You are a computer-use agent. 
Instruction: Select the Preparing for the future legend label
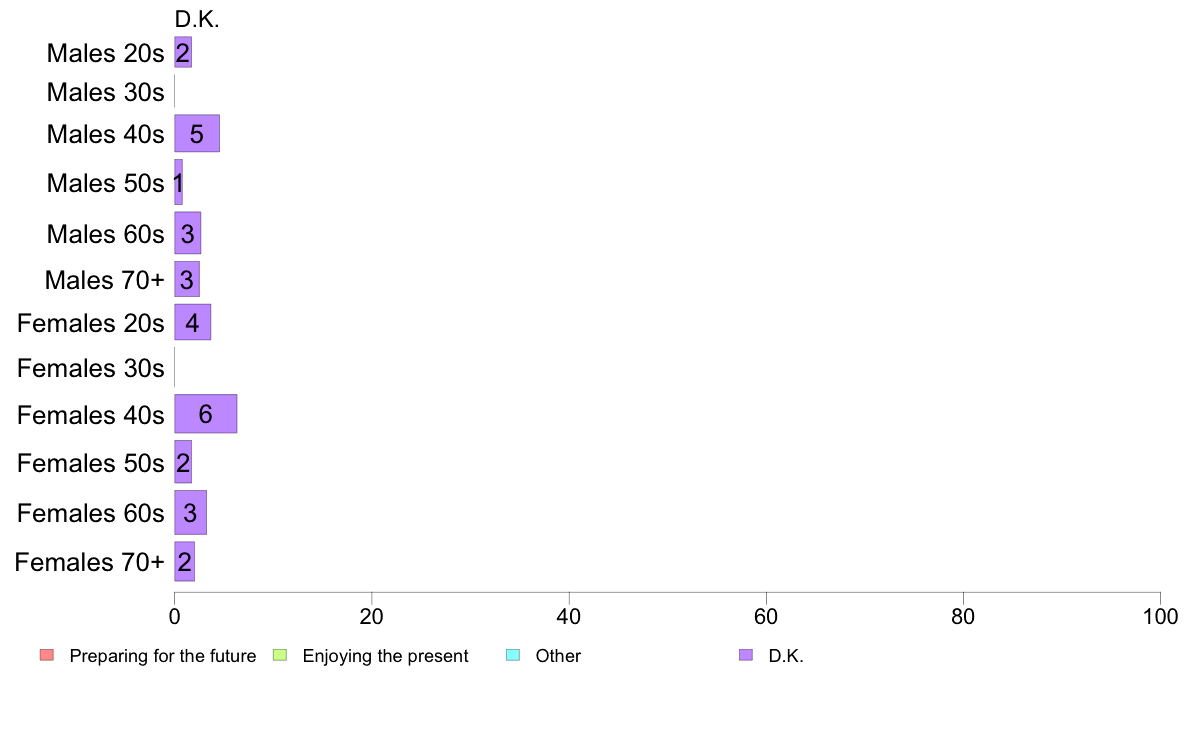coord(163,656)
